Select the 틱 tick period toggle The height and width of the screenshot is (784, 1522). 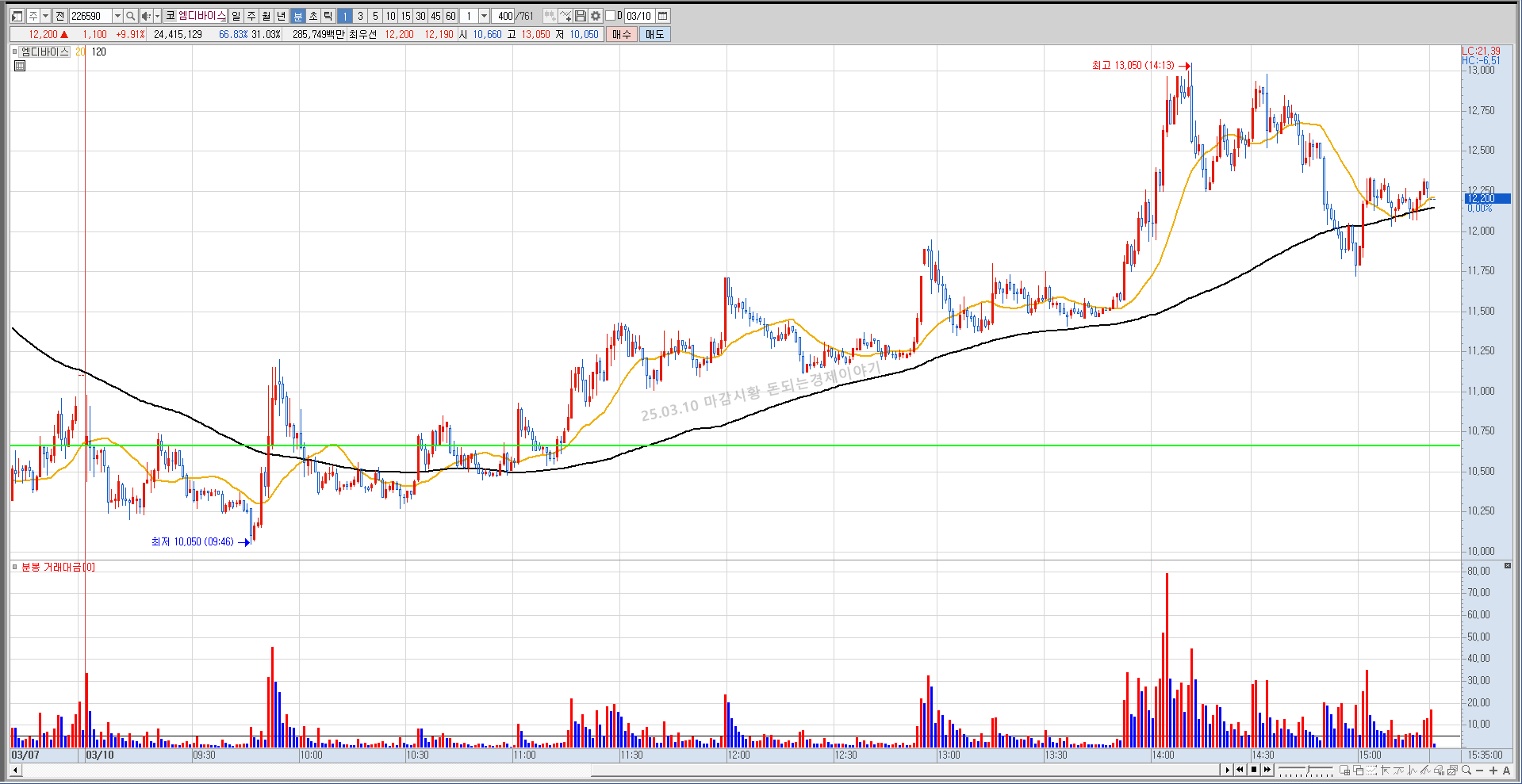(x=328, y=16)
